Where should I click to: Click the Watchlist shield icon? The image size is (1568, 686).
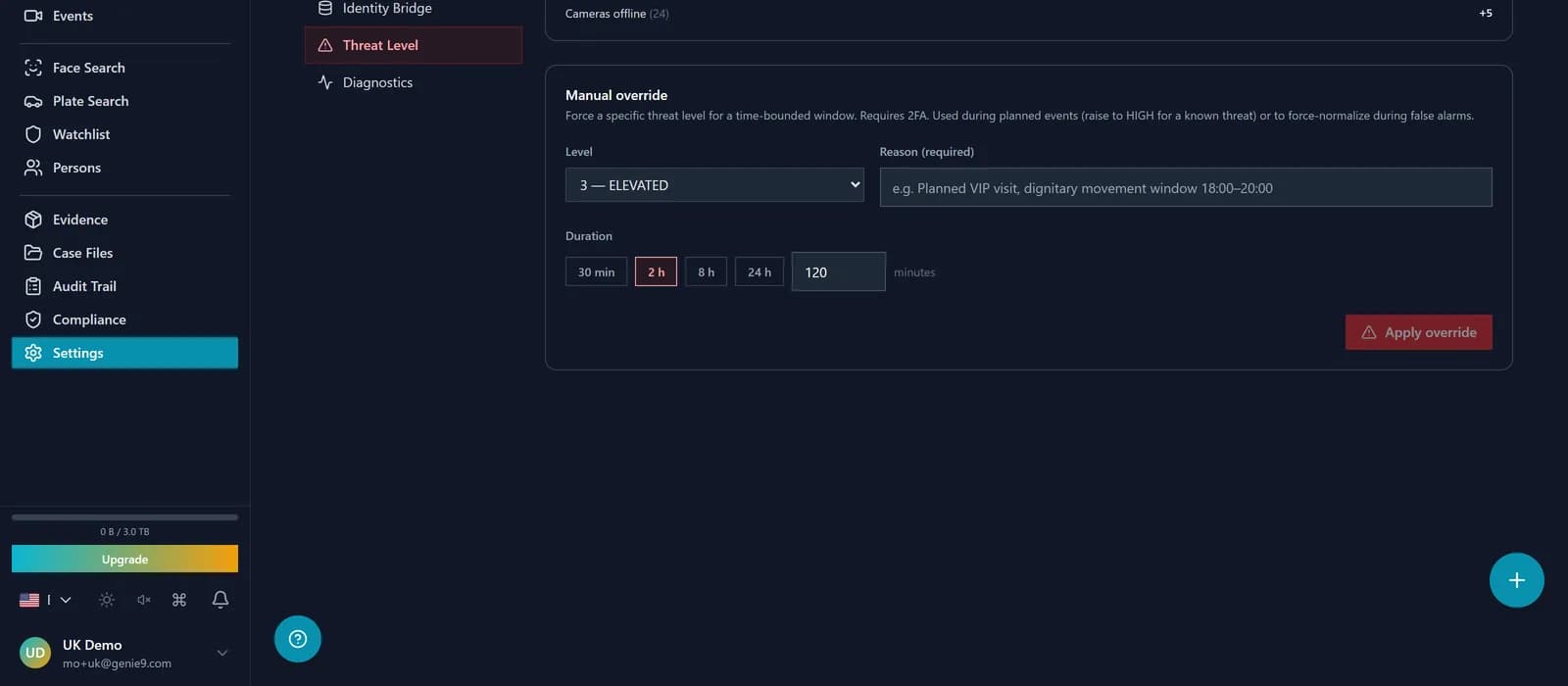point(33,134)
